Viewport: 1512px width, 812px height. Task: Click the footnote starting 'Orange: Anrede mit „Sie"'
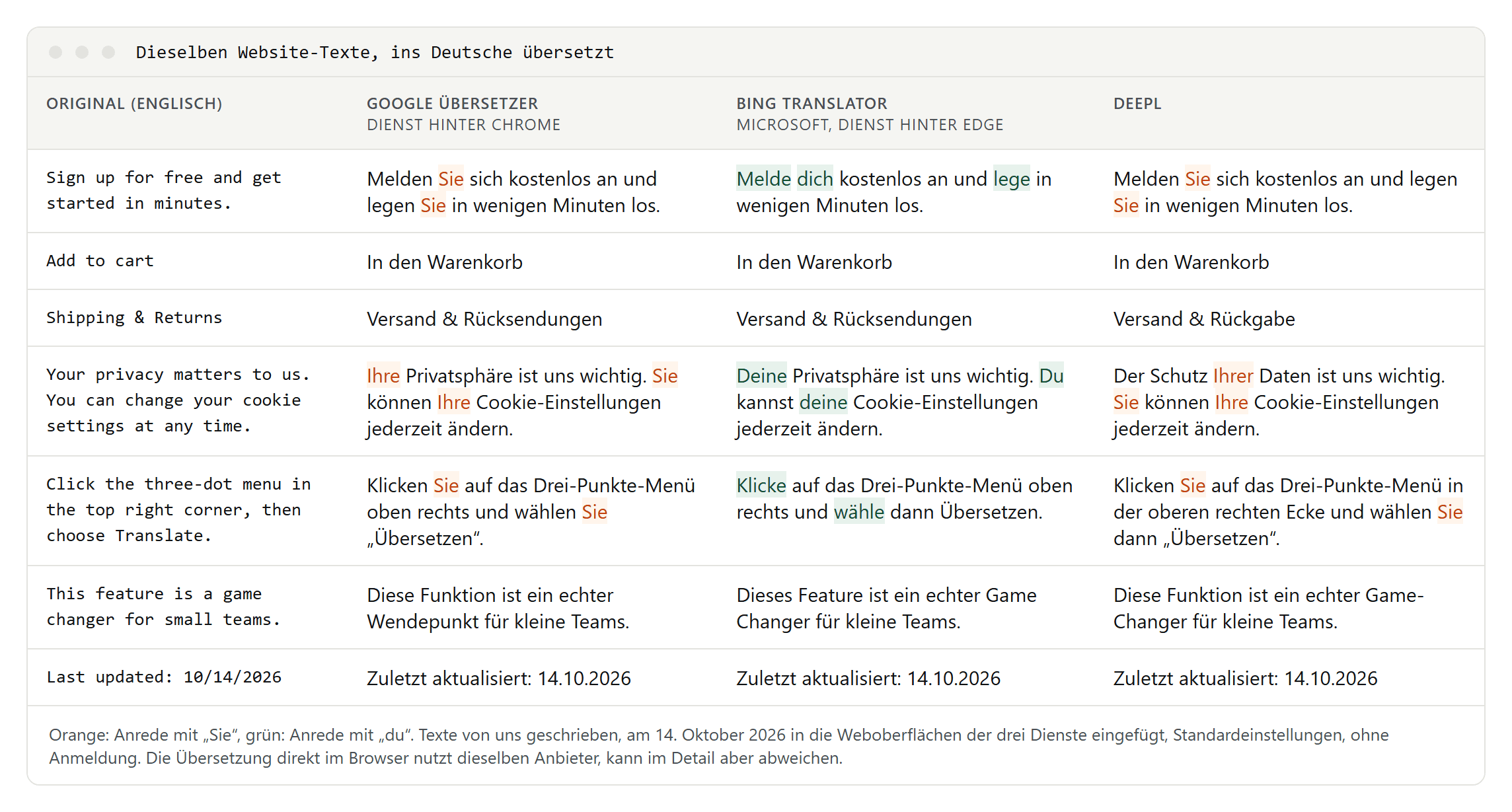(719, 747)
